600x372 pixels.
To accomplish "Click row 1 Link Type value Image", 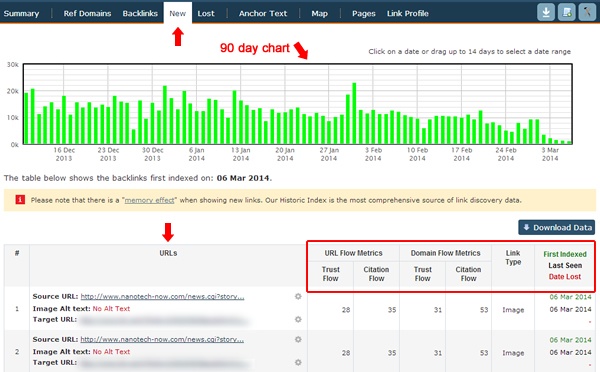I will tap(513, 310).
